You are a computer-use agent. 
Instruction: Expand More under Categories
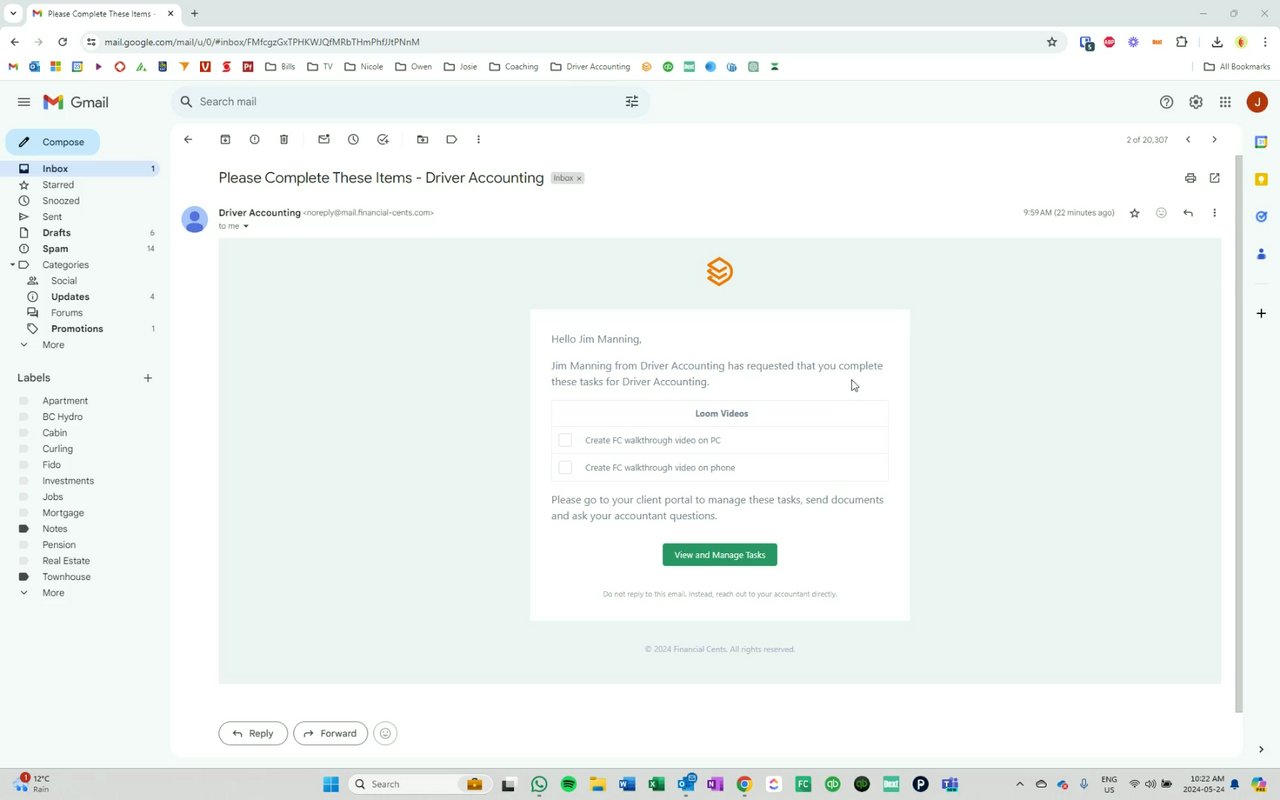point(53,345)
